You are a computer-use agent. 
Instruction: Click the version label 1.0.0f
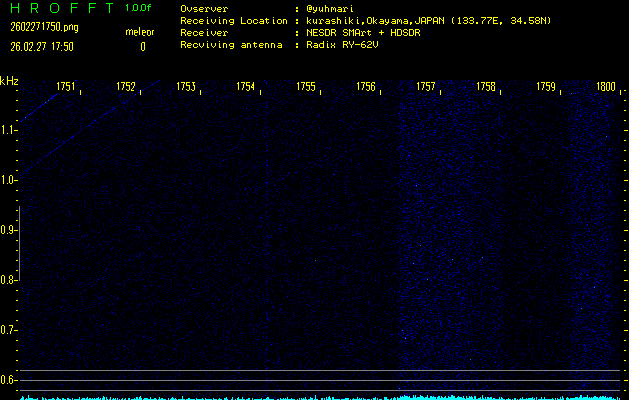(x=138, y=8)
